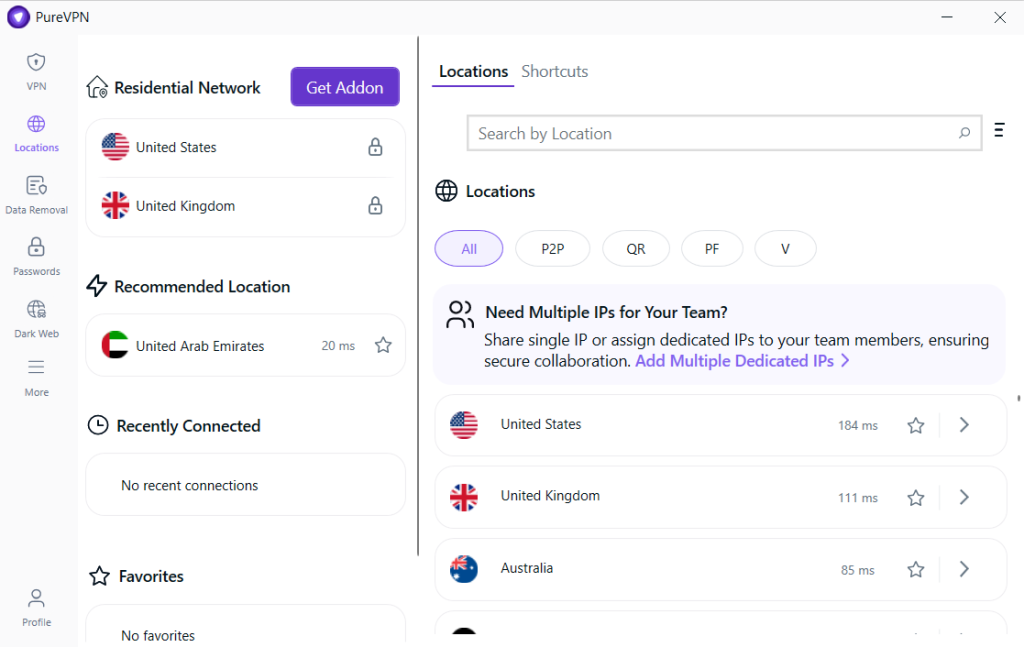This screenshot has height=647, width=1024.
Task: Select the P2P filter chip
Action: coord(552,249)
